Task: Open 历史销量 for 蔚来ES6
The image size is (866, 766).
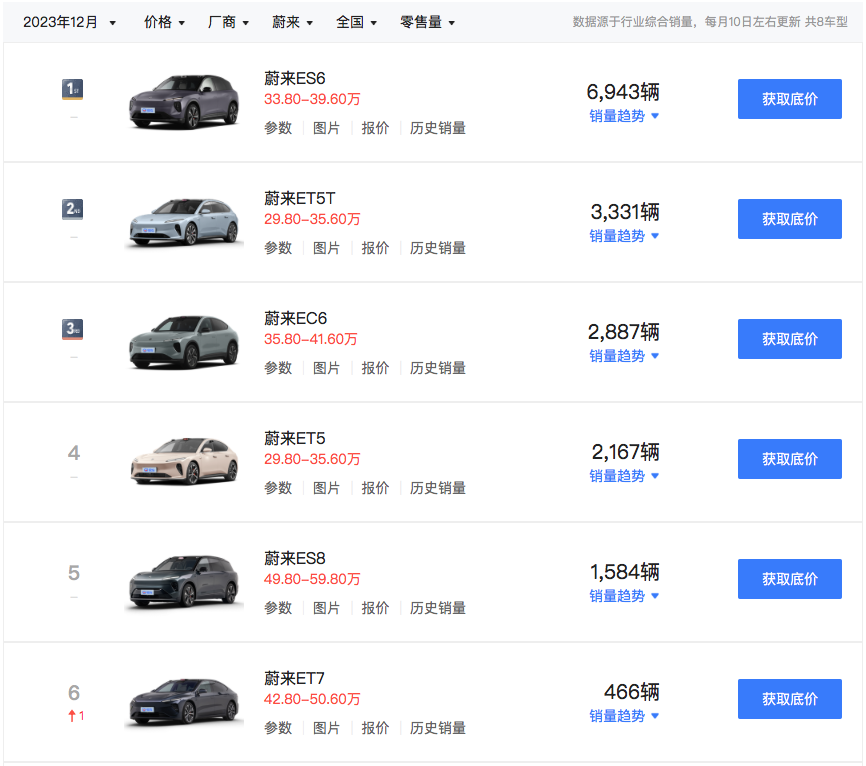Action: tap(438, 128)
